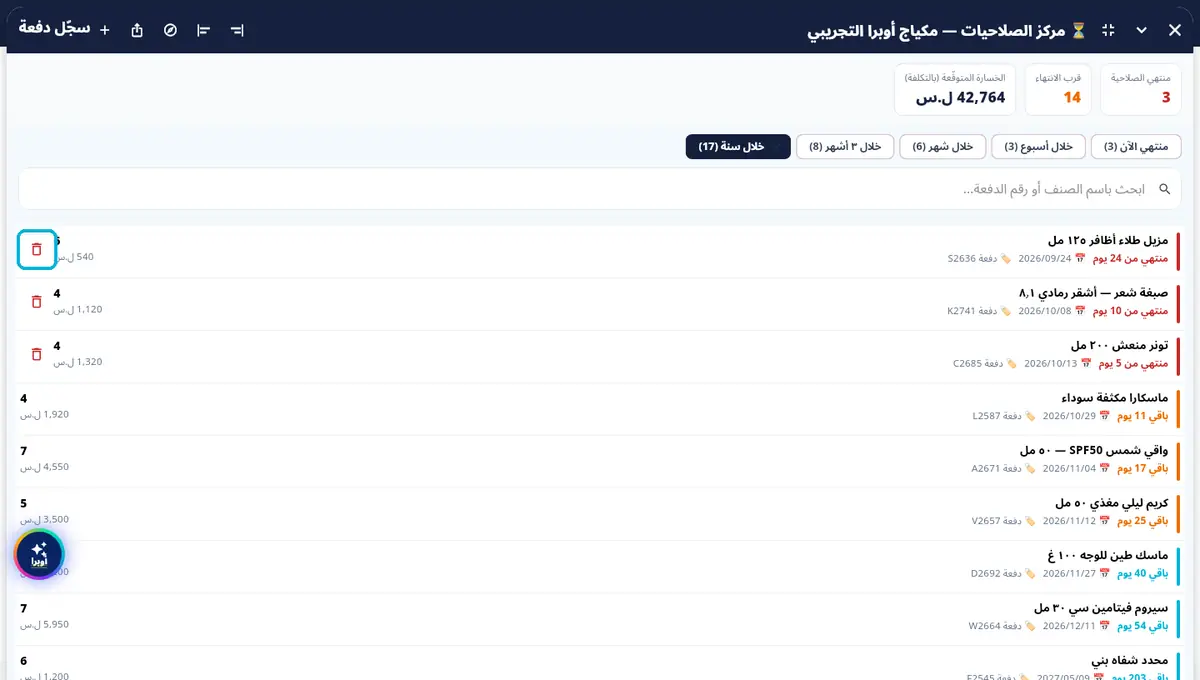Image resolution: width=1200 pixels, height=680 pixels.
Task: Click the منتهي الصلاحية summary card
Action: [x=1140, y=89]
